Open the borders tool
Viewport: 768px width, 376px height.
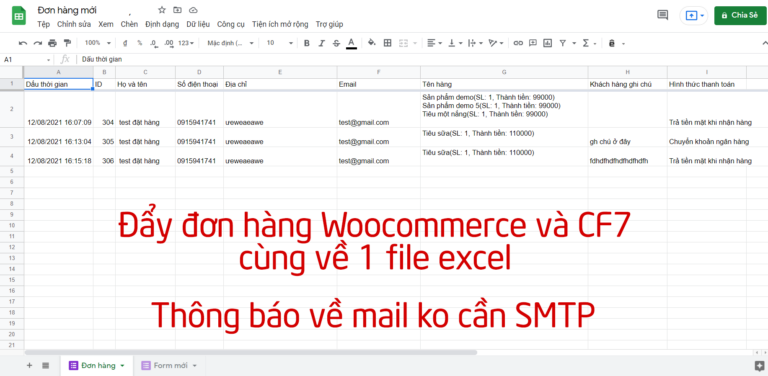coord(387,43)
